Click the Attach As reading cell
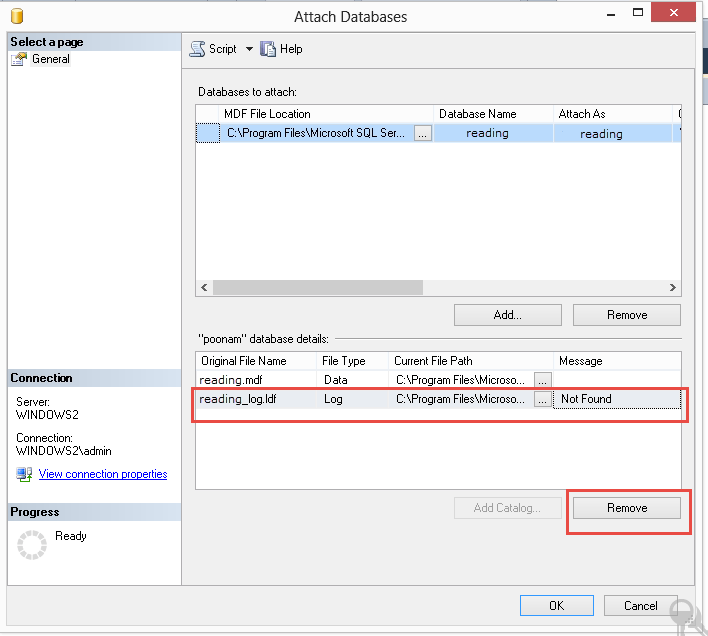 601,134
